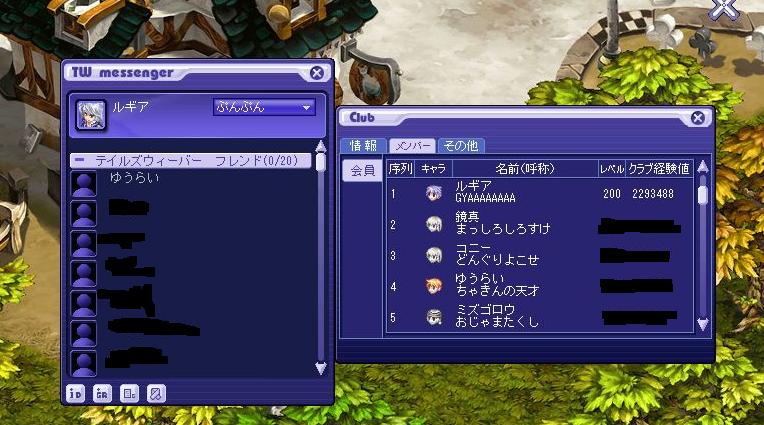The height and width of the screenshot is (425, 764).
Task: Click the block icon in messenger toolbar
Action: (156, 393)
